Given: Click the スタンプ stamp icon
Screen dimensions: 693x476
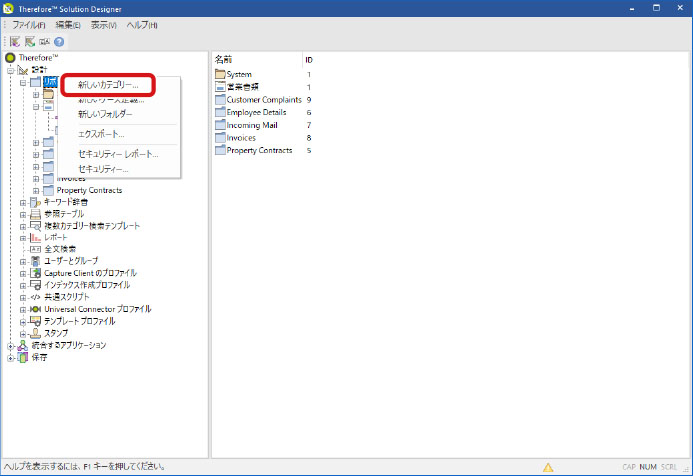Looking at the screenshot, I should point(35,333).
